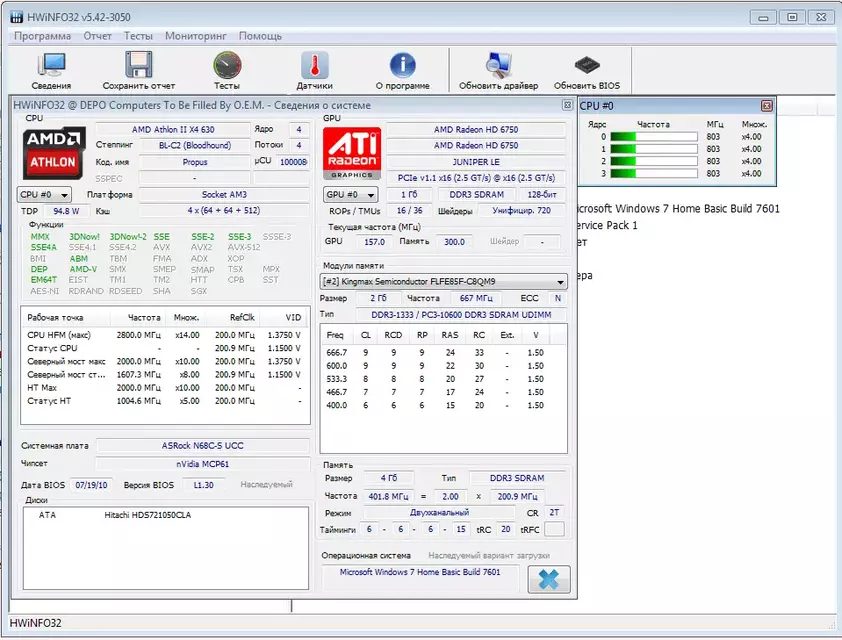Select the Статус HT row

click(164, 401)
